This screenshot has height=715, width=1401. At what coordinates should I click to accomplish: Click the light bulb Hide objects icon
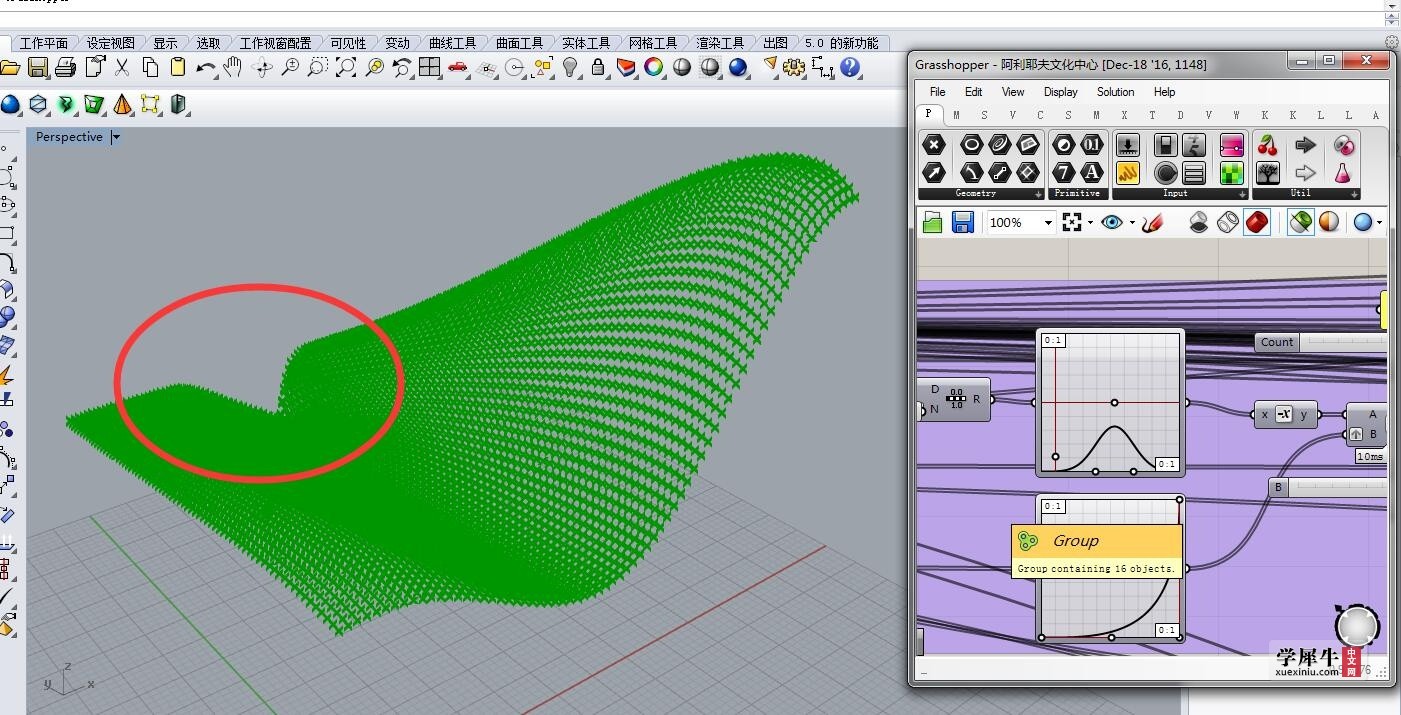tap(570, 67)
